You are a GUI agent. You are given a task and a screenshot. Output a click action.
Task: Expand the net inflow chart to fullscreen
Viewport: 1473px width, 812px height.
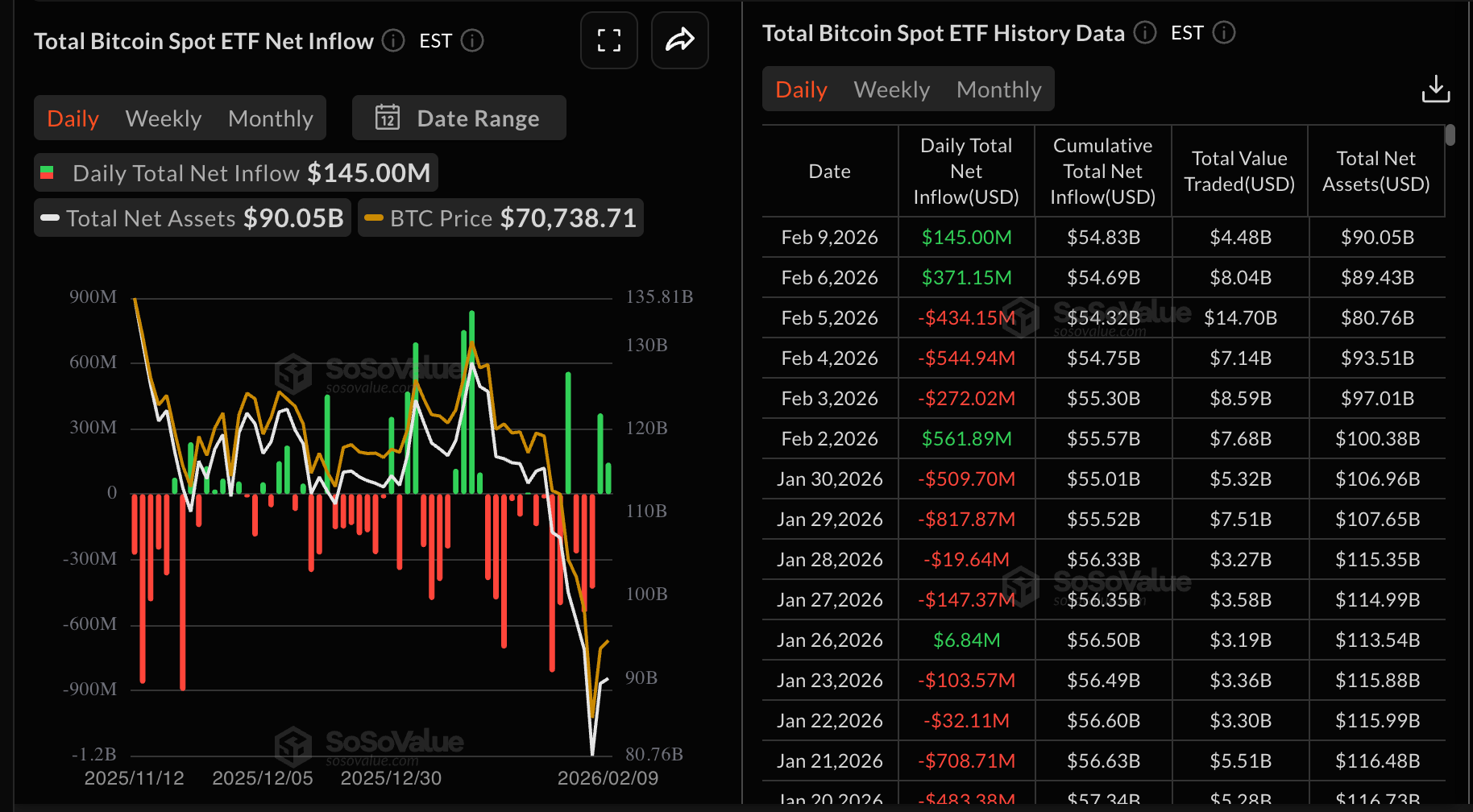pos(609,40)
